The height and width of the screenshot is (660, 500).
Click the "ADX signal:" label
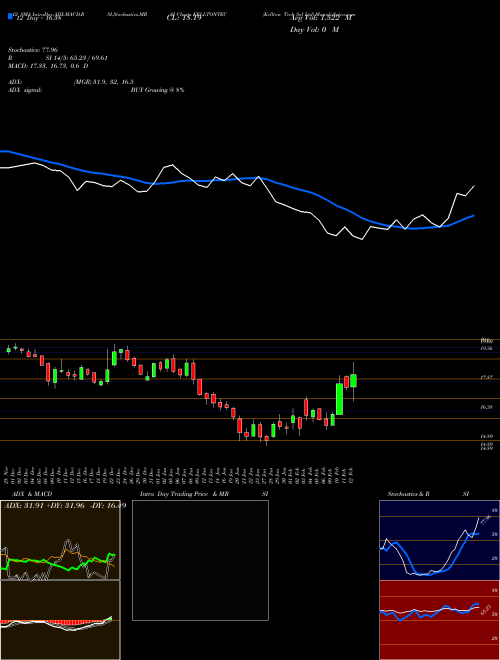pyautogui.click(x=25, y=90)
